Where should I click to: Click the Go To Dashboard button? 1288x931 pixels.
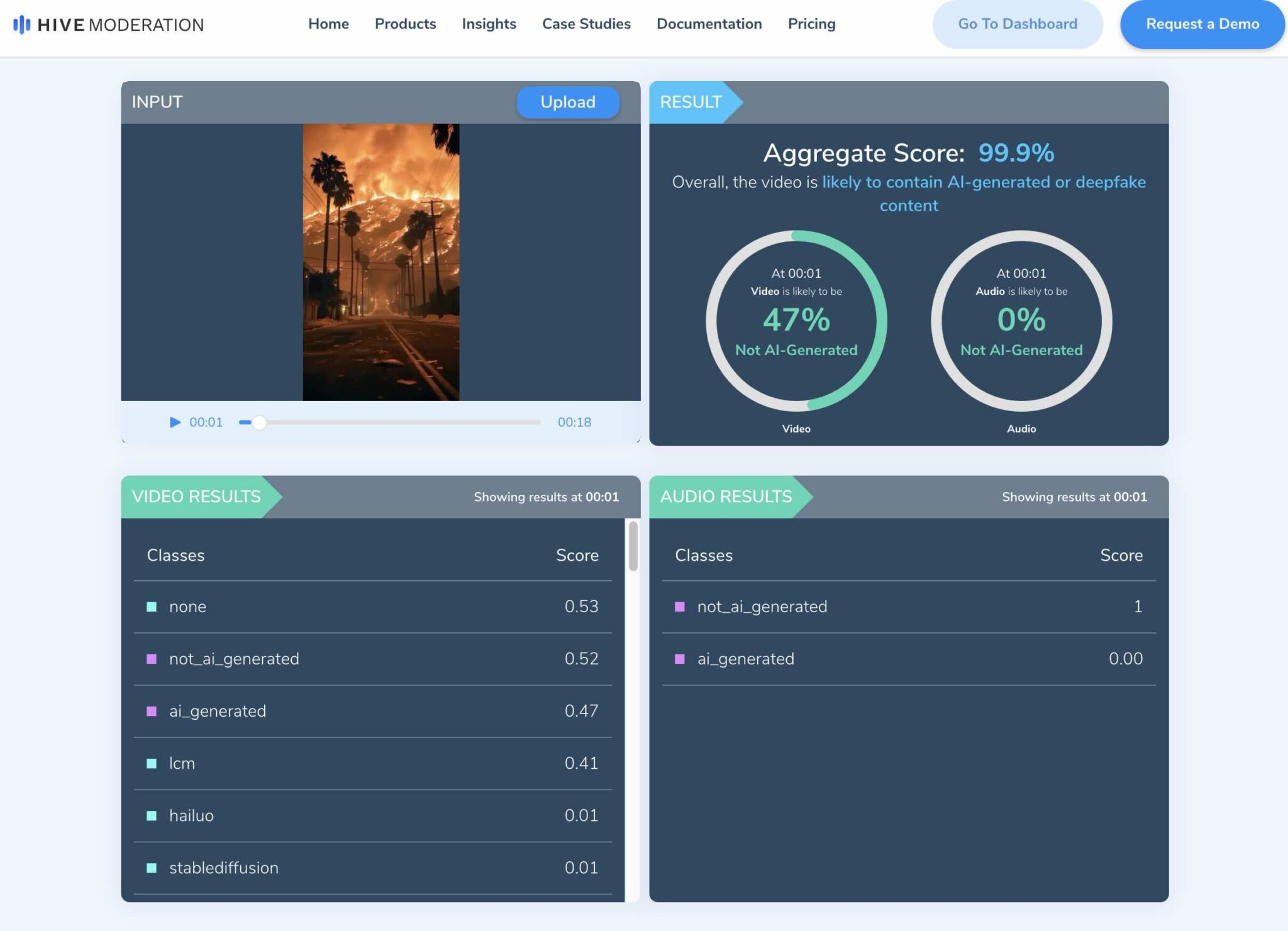coord(1017,24)
